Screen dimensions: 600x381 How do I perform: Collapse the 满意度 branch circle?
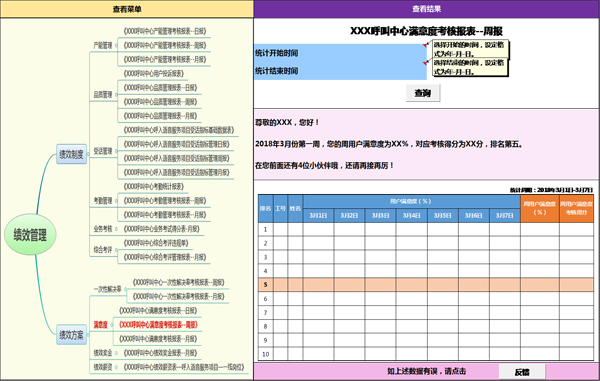pyautogui.click(x=112, y=325)
